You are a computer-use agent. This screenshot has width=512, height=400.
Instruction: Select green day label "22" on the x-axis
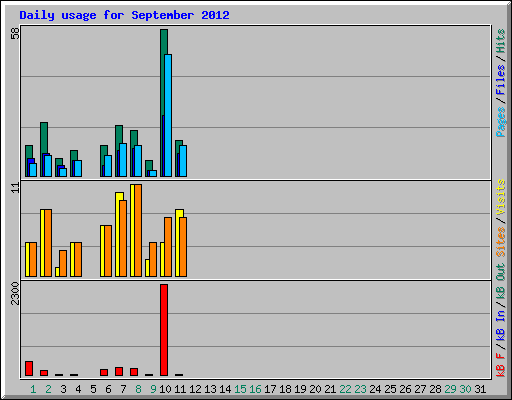[x=345, y=389]
